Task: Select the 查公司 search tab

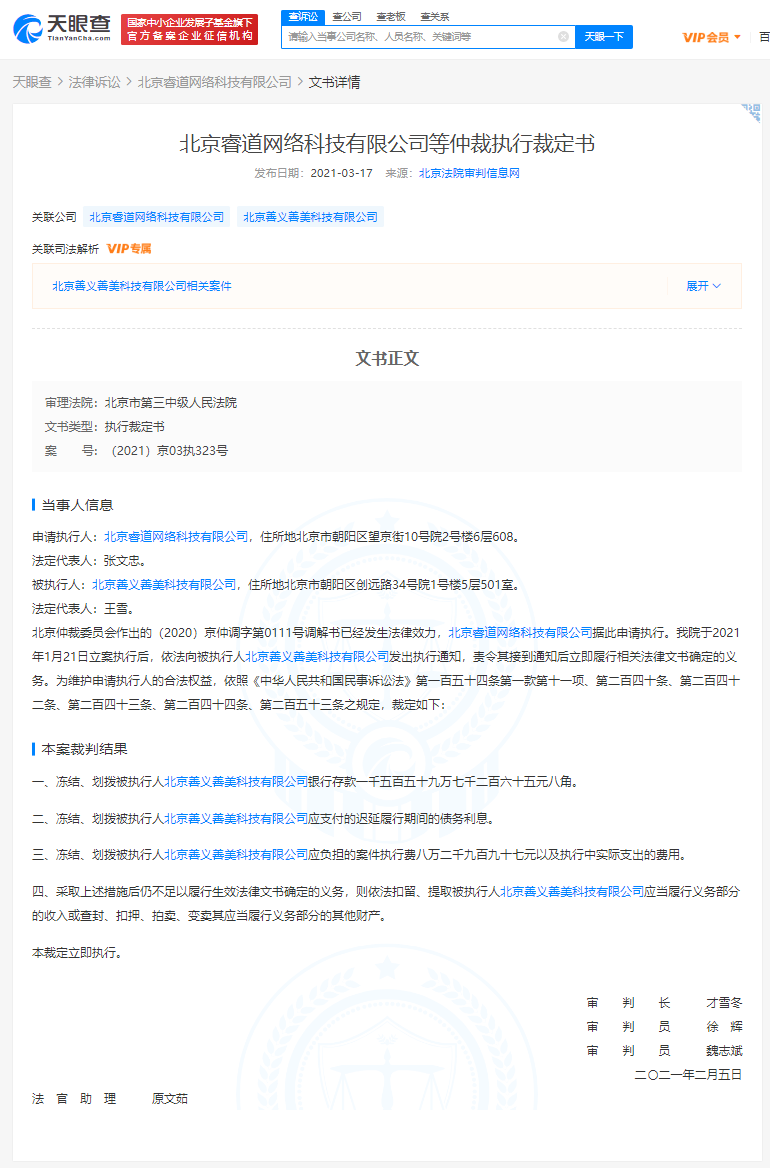Action: coord(347,16)
